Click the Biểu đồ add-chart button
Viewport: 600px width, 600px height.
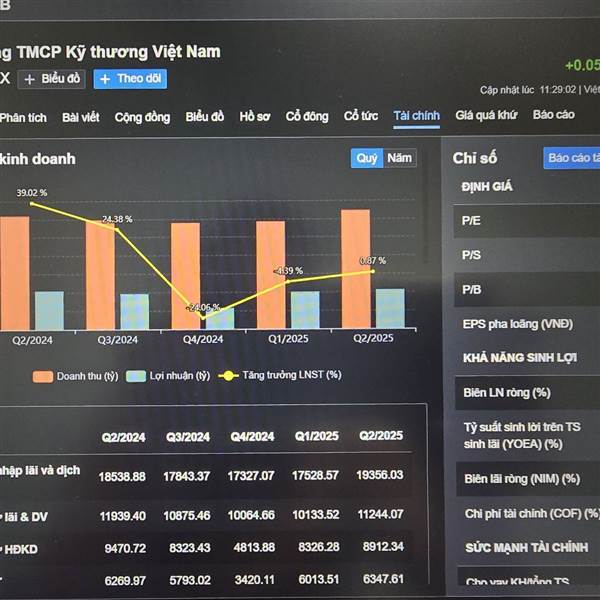tap(51, 79)
